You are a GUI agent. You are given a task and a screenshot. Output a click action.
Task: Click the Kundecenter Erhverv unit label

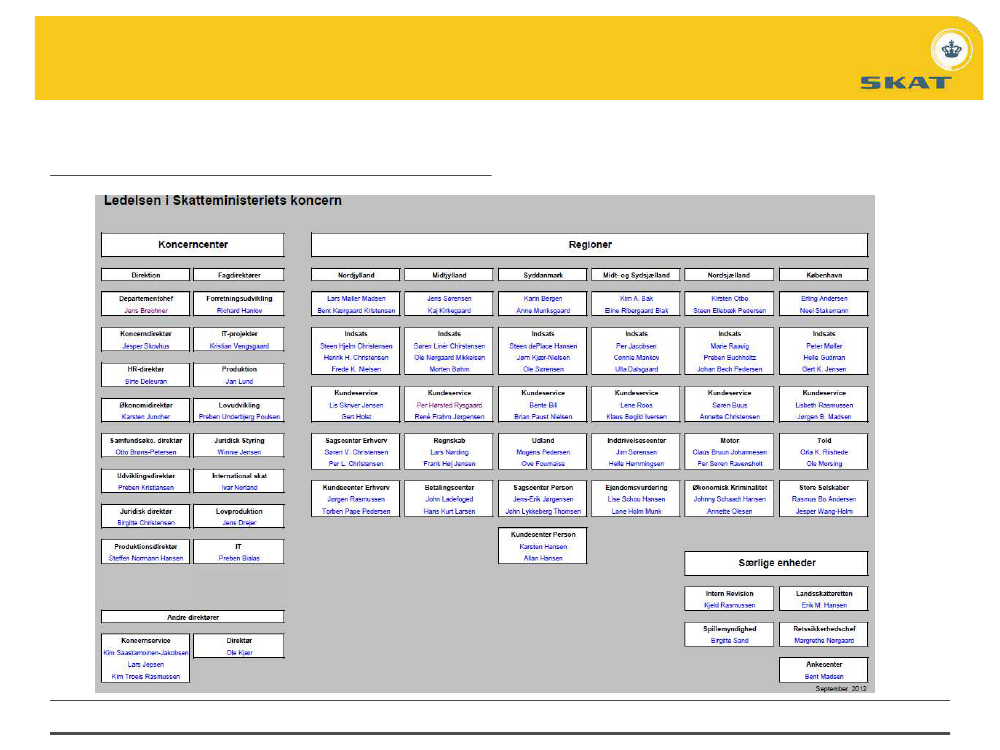[356, 487]
